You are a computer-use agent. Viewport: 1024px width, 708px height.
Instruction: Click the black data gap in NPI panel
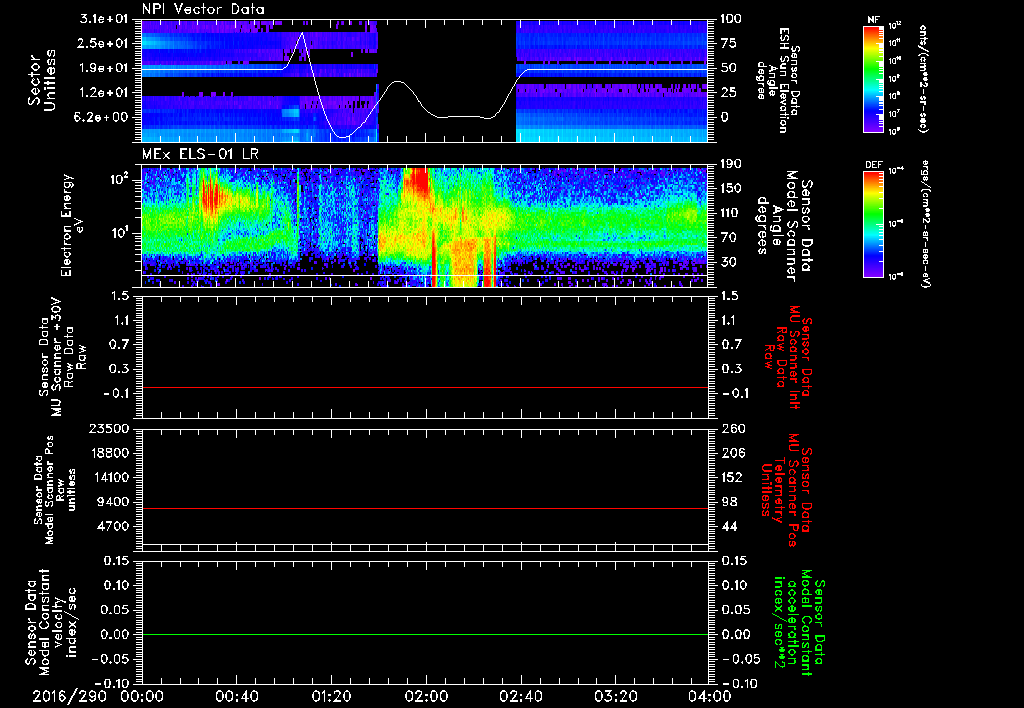pos(447,80)
